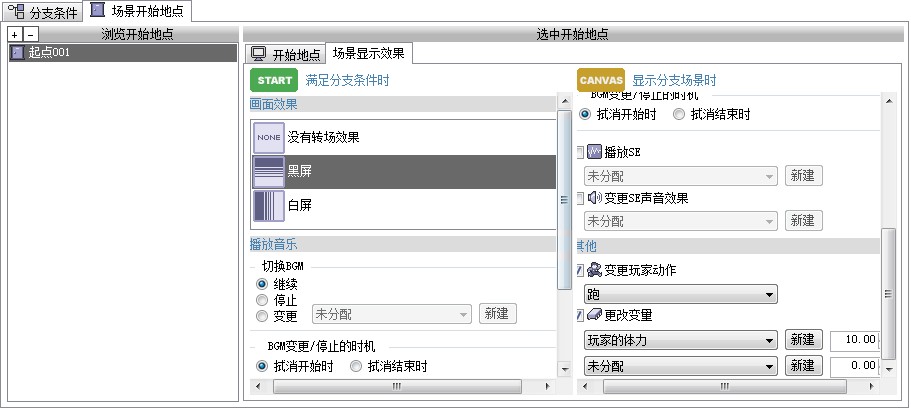Open the second variable 未分配 dropdown
The image size is (911, 409).
click(680, 367)
